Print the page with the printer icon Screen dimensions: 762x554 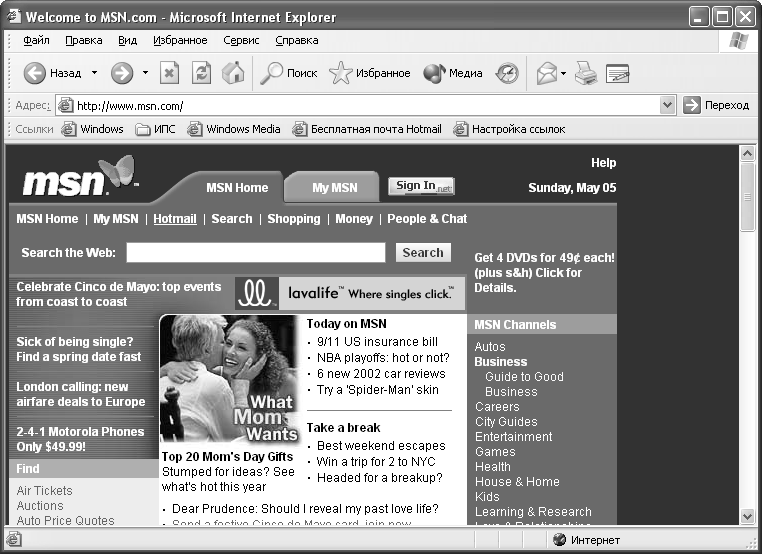tap(586, 73)
